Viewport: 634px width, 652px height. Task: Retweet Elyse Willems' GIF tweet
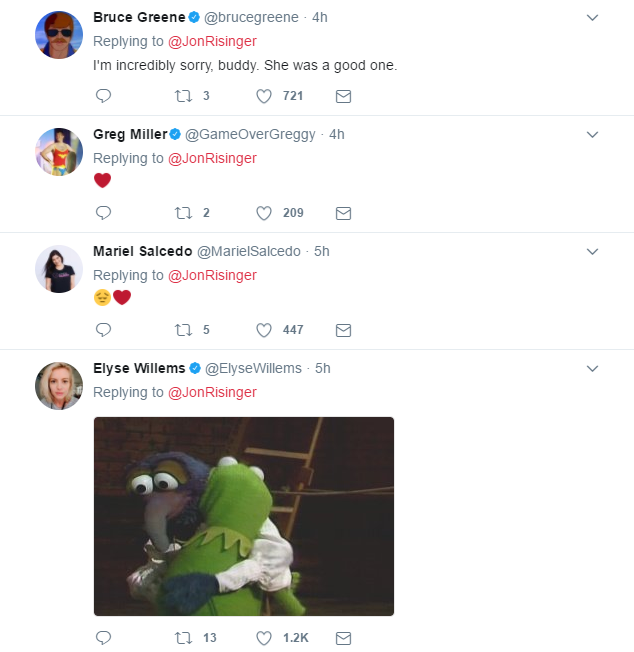182,638
